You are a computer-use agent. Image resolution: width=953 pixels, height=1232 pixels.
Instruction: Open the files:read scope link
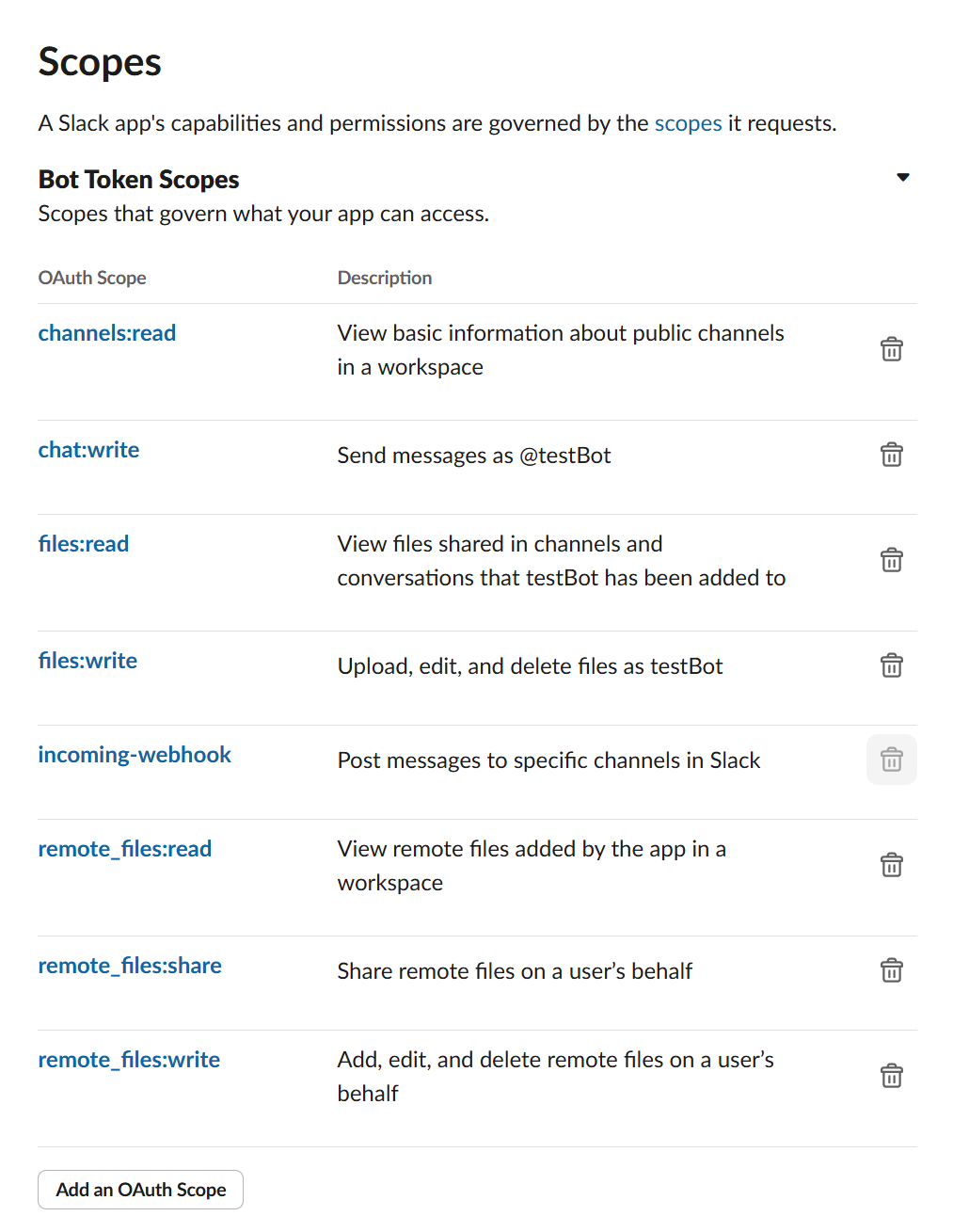(x=84, y=544)
